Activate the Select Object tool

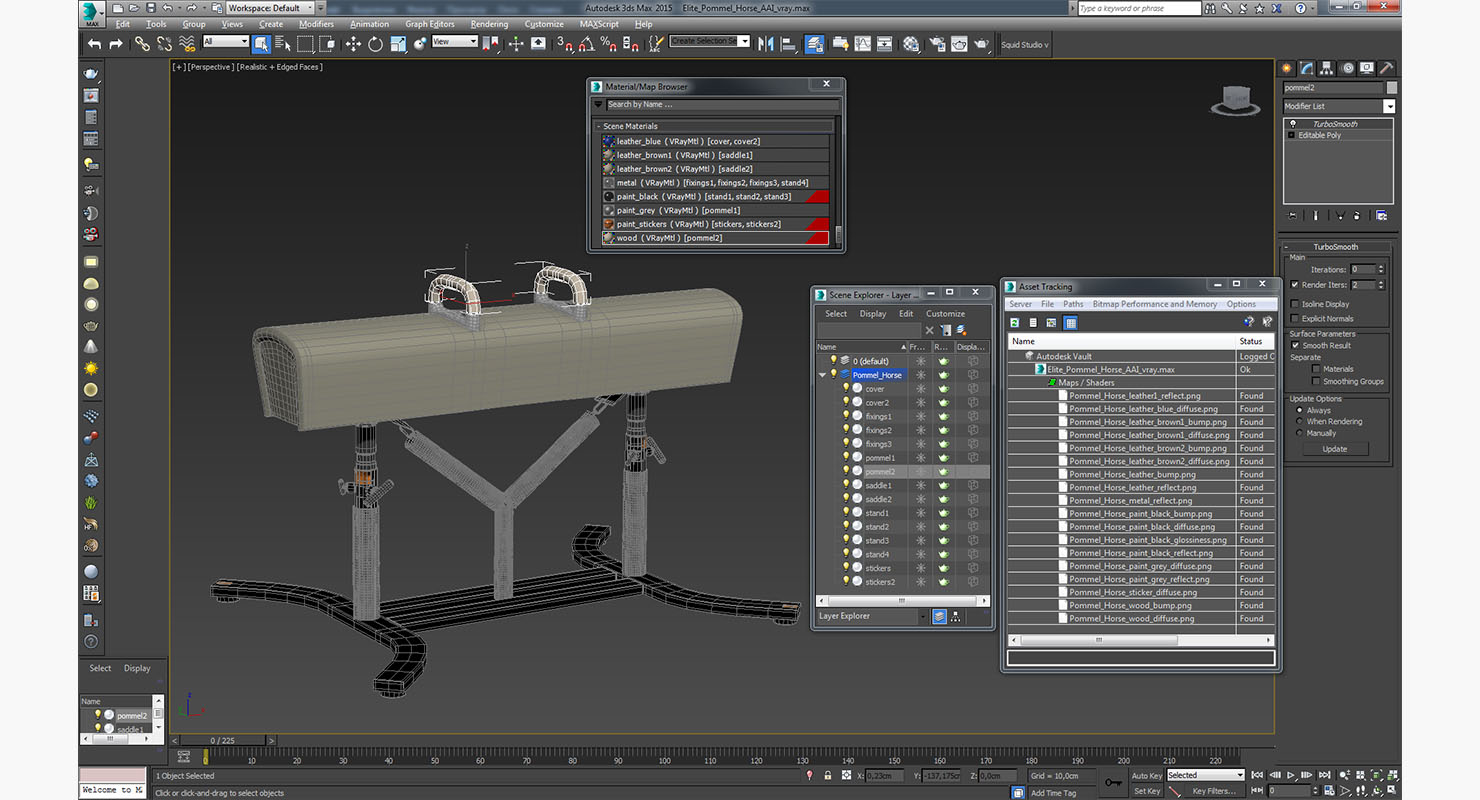pyautogui.click(x=261, y=44)
